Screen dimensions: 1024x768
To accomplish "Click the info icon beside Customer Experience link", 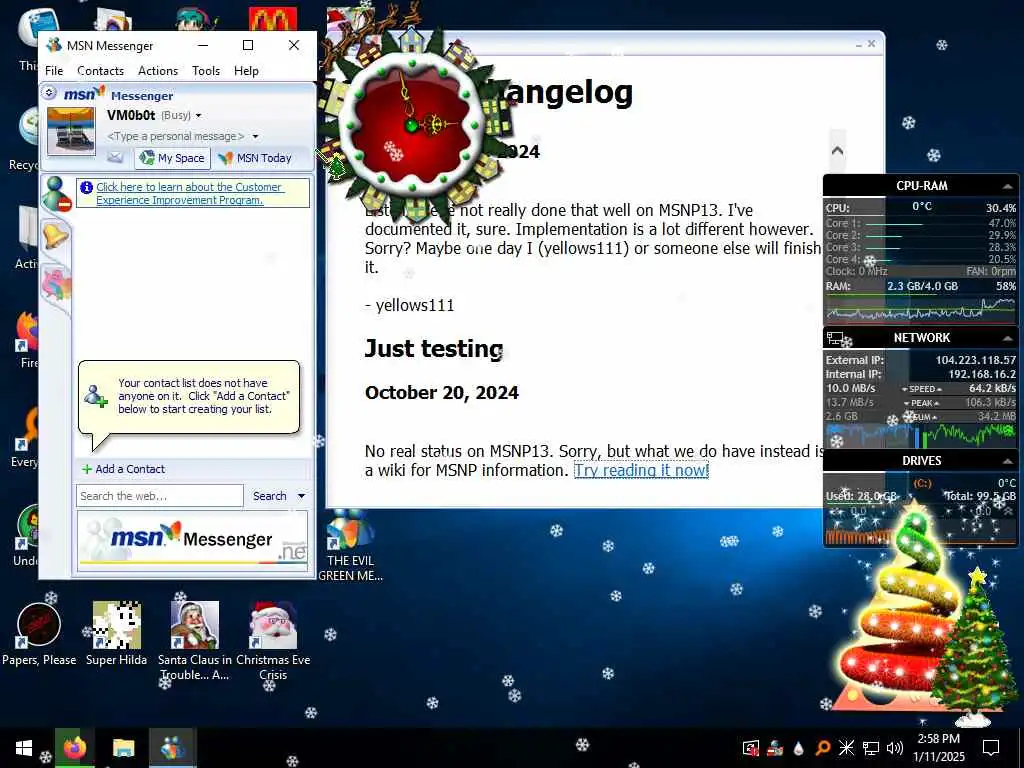I will pos(86,187).
